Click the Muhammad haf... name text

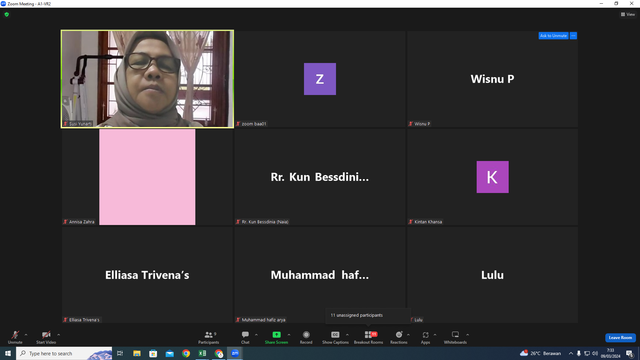pos(320,275)
